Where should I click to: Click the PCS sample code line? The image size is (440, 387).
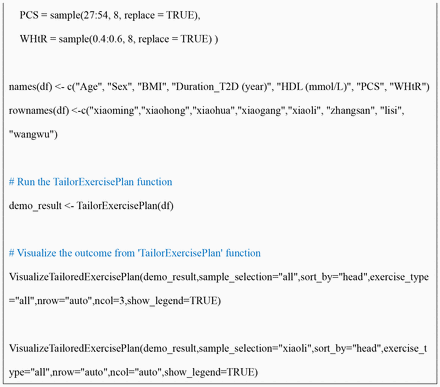(x=110, y=15)
